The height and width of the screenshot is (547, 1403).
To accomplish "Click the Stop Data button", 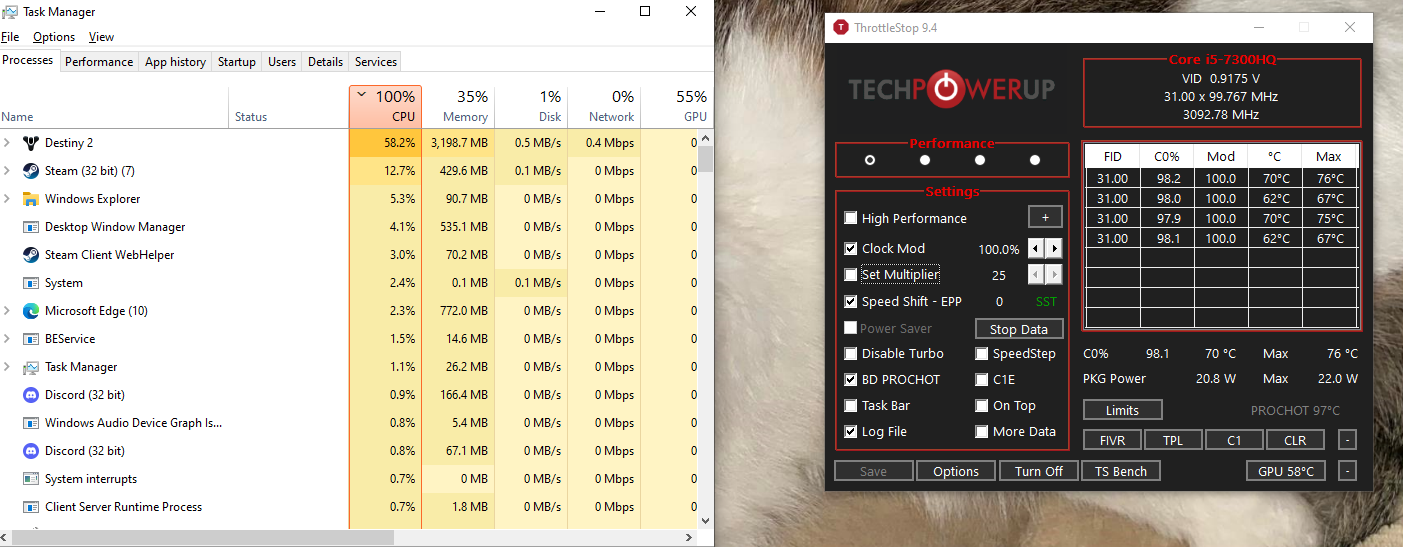I will tap(1019, 329).
